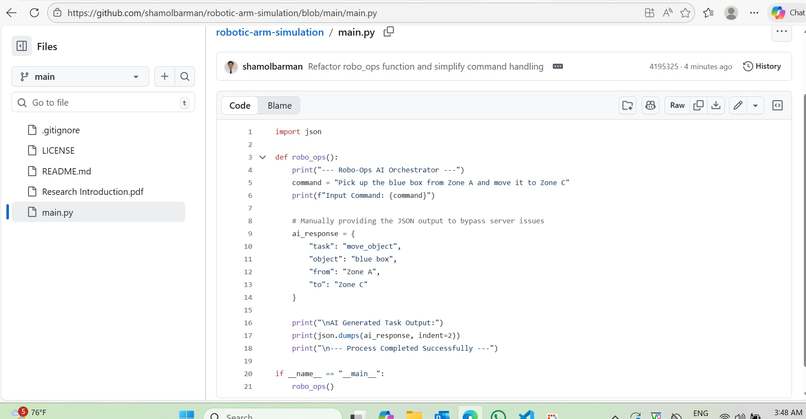Open Copilot Chat in the browser
Image resolution: width=806 pixels, height=419 pixels.
pos(787,13)
